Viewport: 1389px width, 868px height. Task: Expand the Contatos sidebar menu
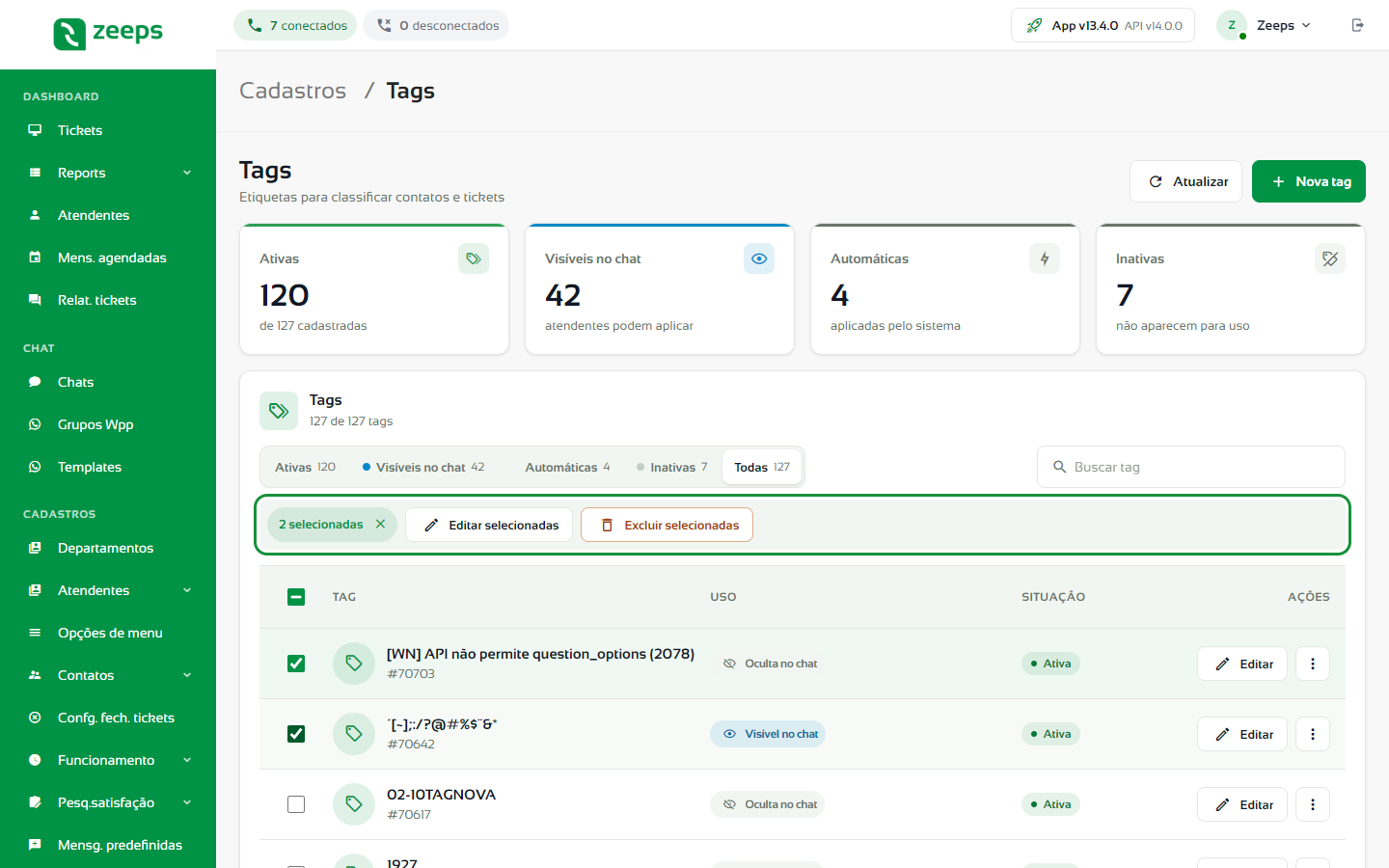[108, 675]
